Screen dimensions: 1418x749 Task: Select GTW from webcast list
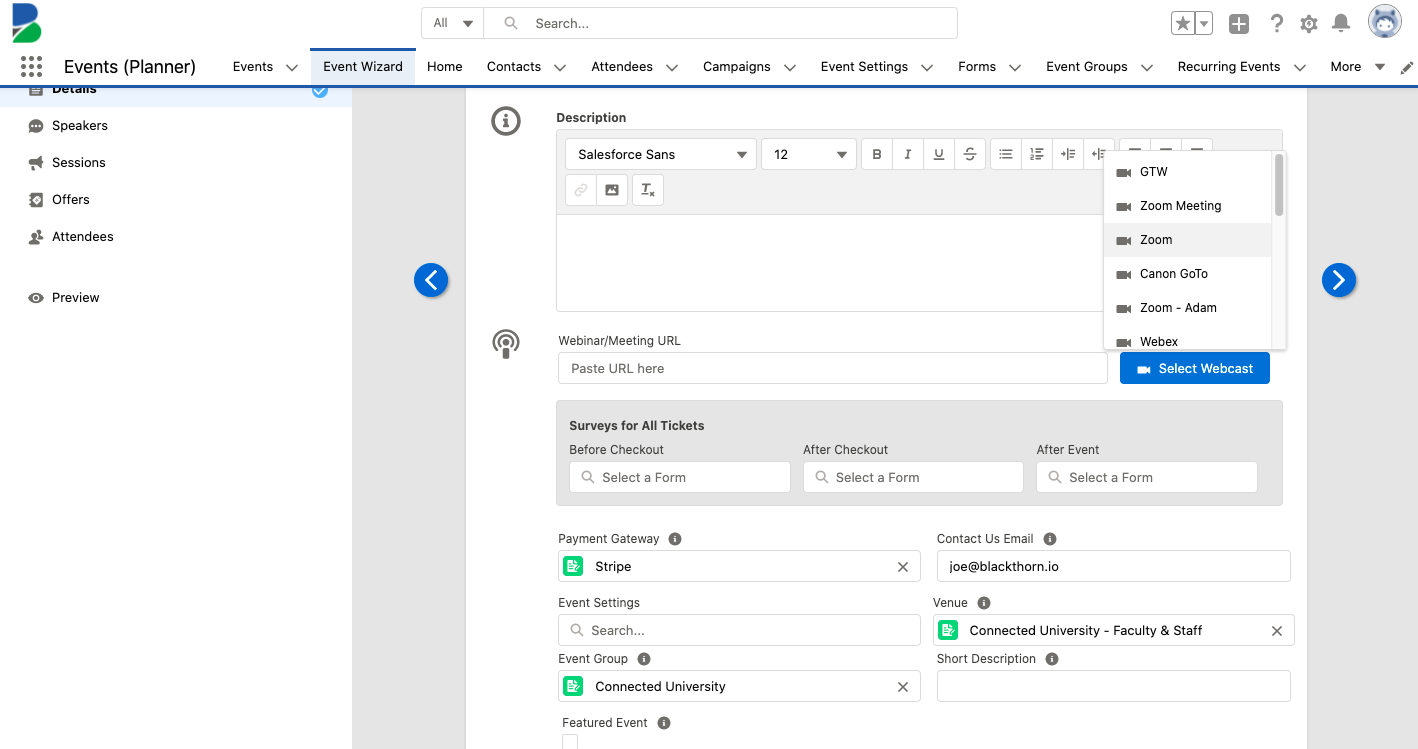click(1187, 172)
